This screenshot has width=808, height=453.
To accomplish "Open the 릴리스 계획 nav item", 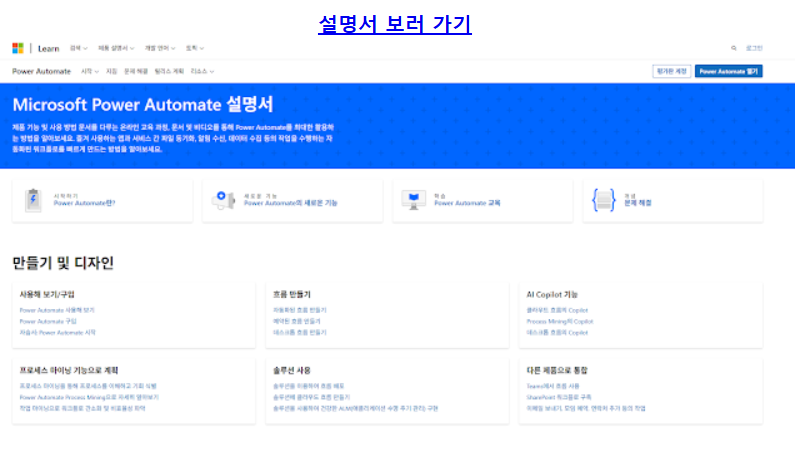I will point(169,71).
